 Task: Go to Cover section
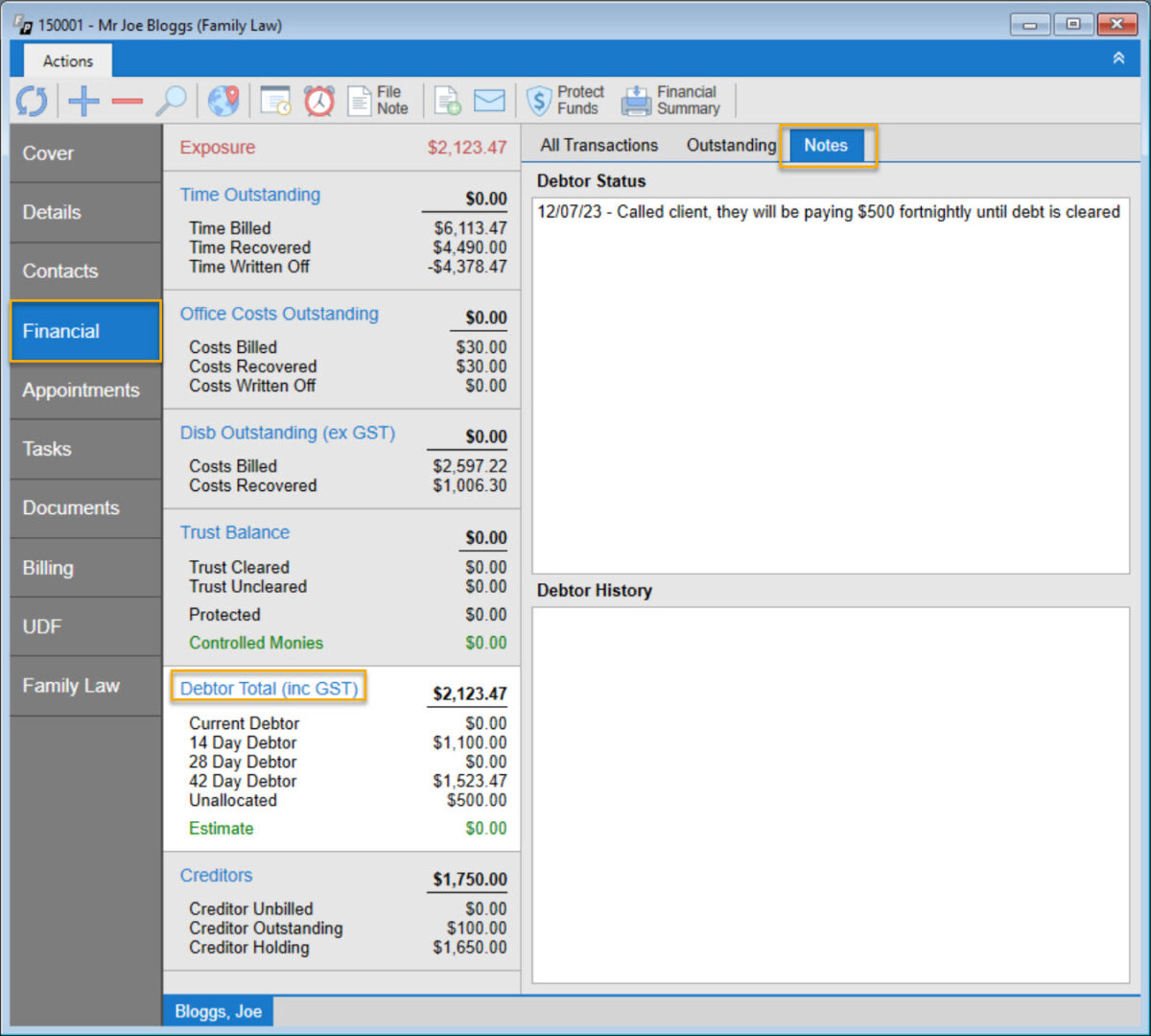pyautogui.click(x=85, y=153)
